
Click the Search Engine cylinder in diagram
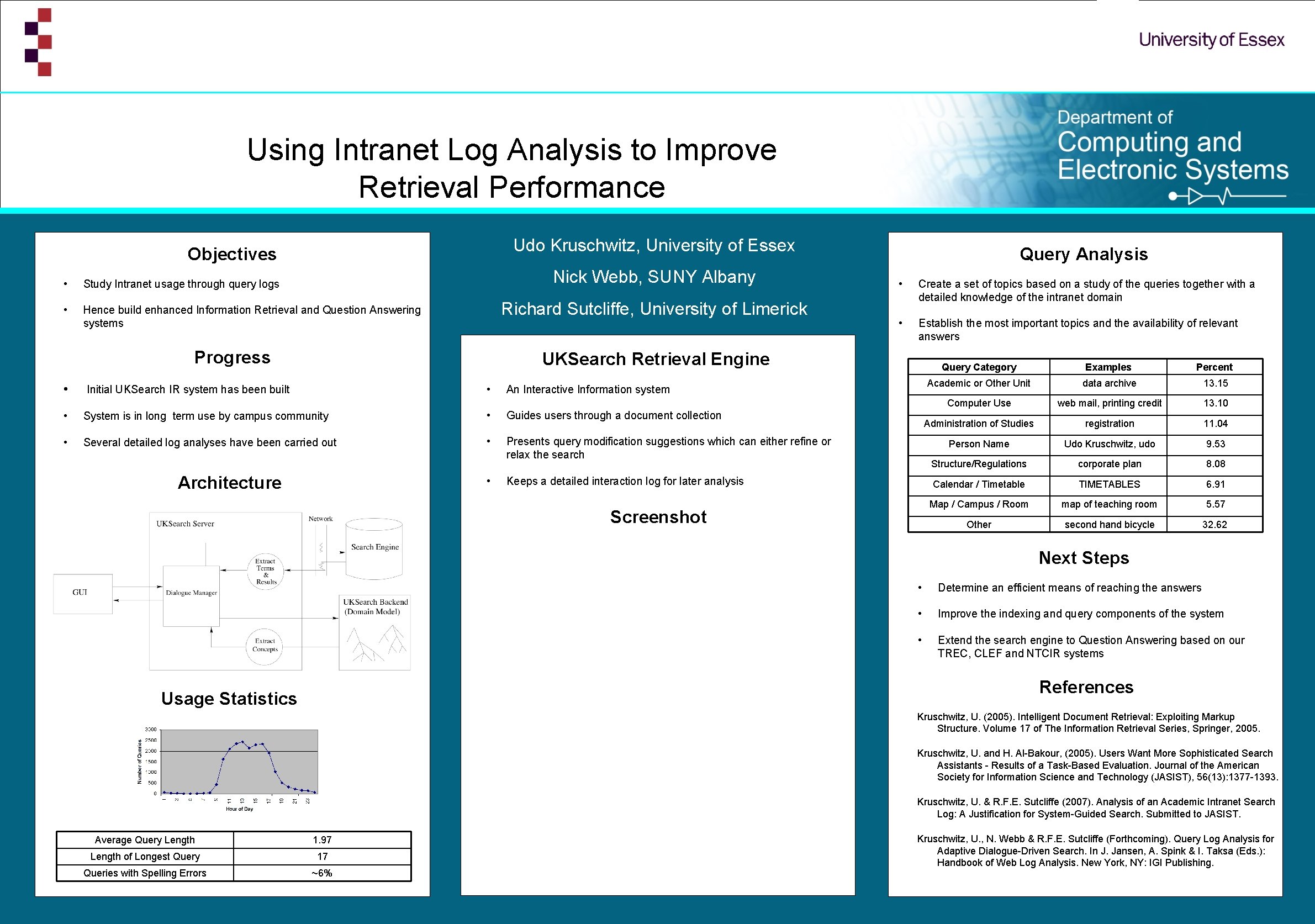[374, 548]
